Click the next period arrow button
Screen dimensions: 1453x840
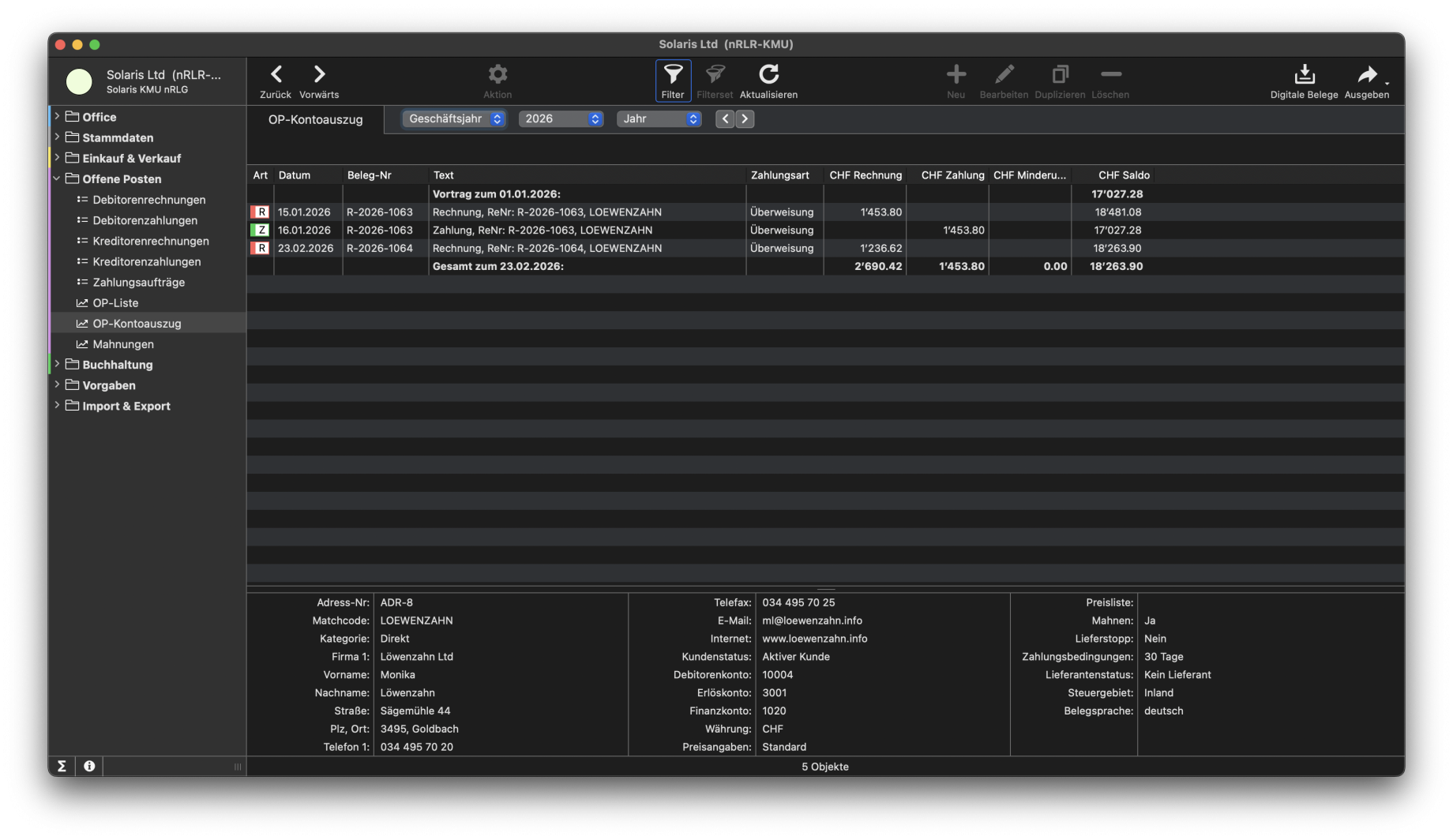click(x=745, y=118)
